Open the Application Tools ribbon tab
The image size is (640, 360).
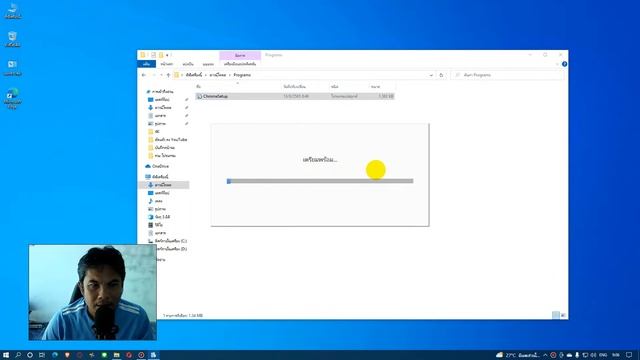[240, 64]
